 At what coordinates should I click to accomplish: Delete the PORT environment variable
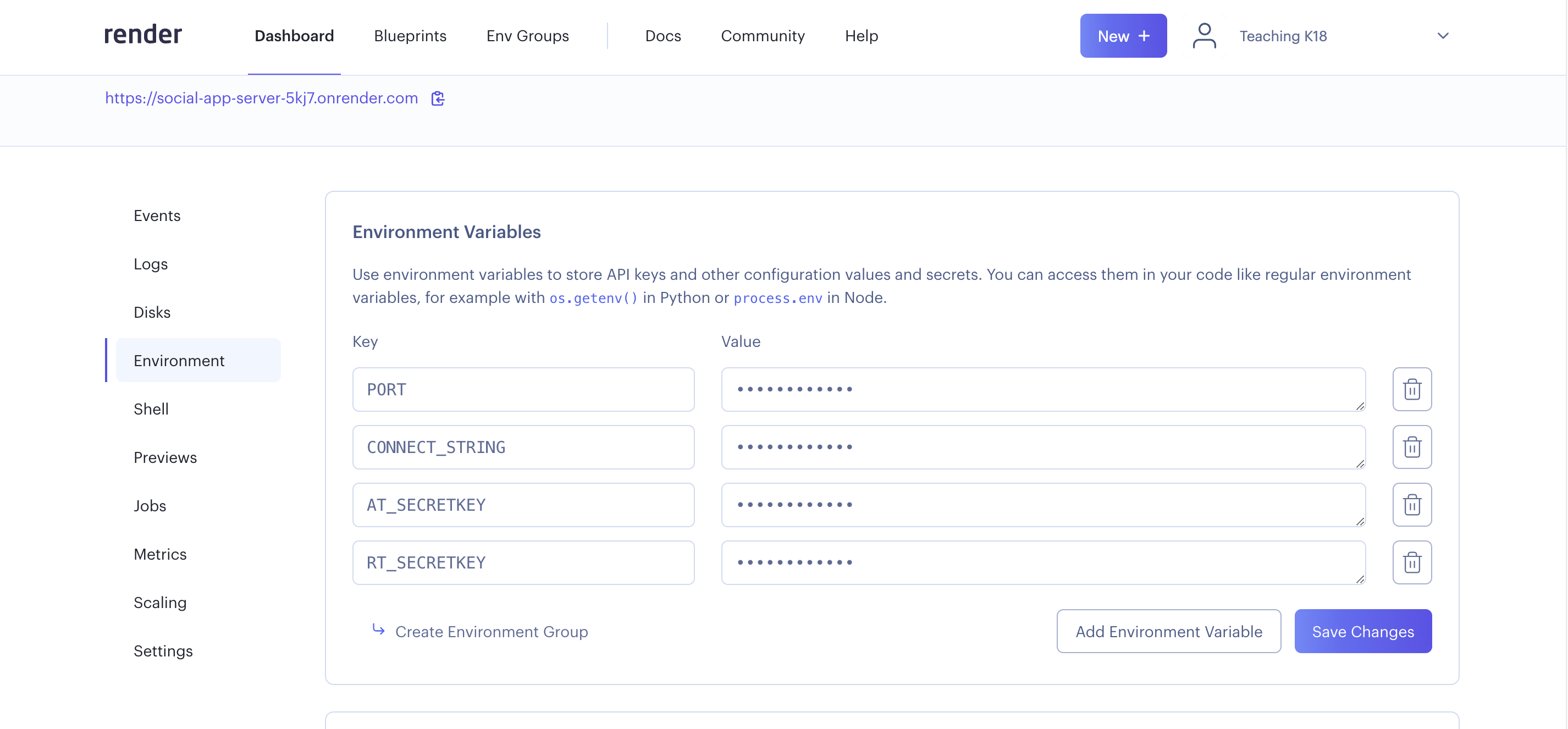(x=1411, y=389)
